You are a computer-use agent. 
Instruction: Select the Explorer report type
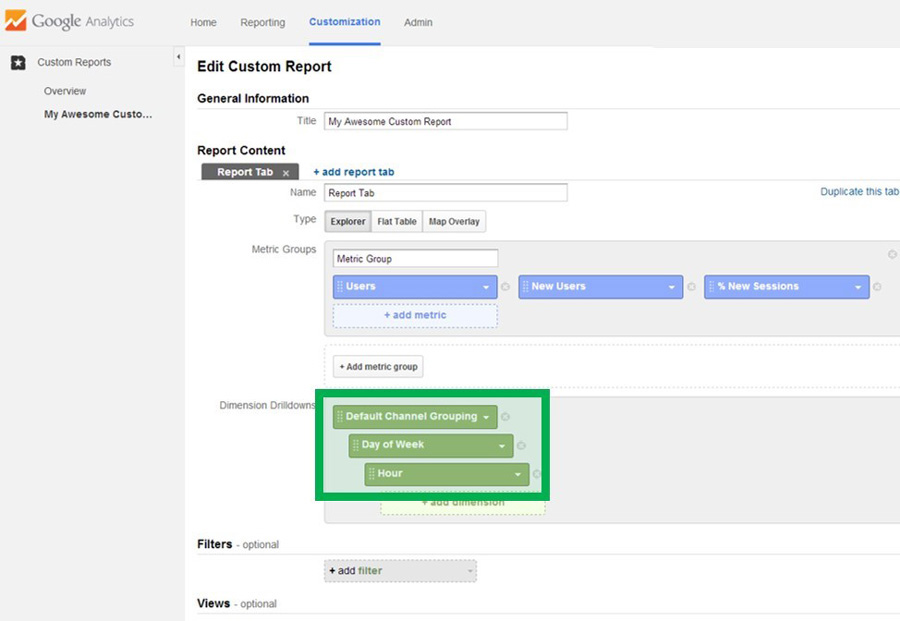coord(348,221)
